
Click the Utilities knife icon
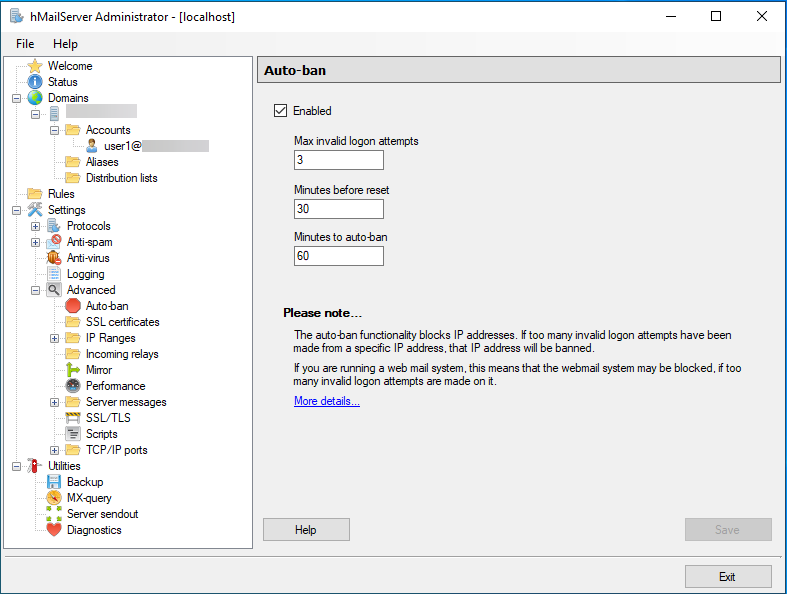[x=34, y=466]
